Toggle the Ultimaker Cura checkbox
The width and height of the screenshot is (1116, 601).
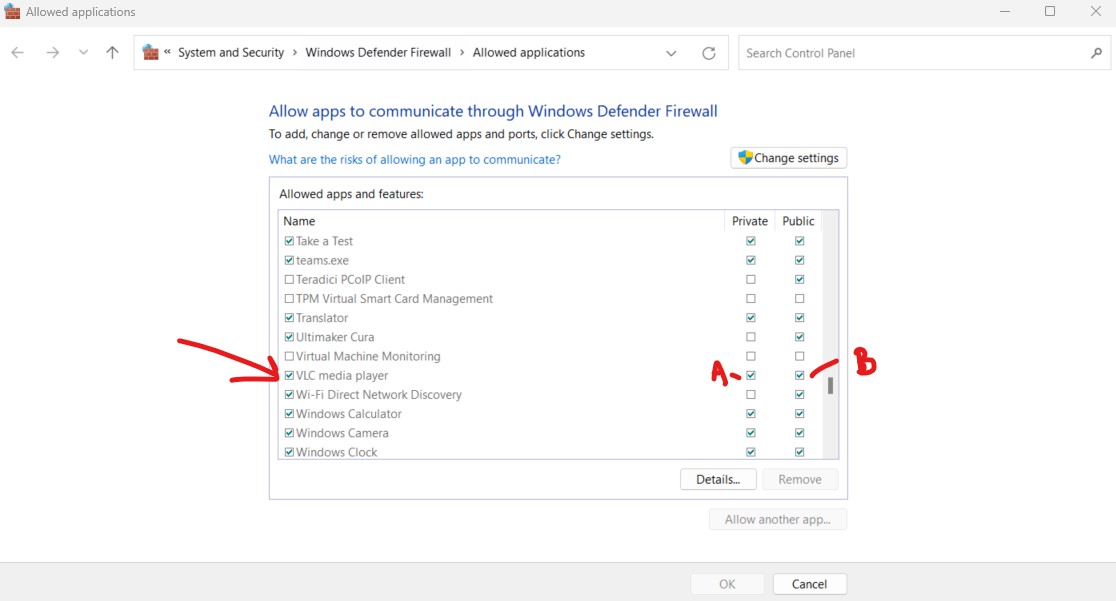point(289,337)
